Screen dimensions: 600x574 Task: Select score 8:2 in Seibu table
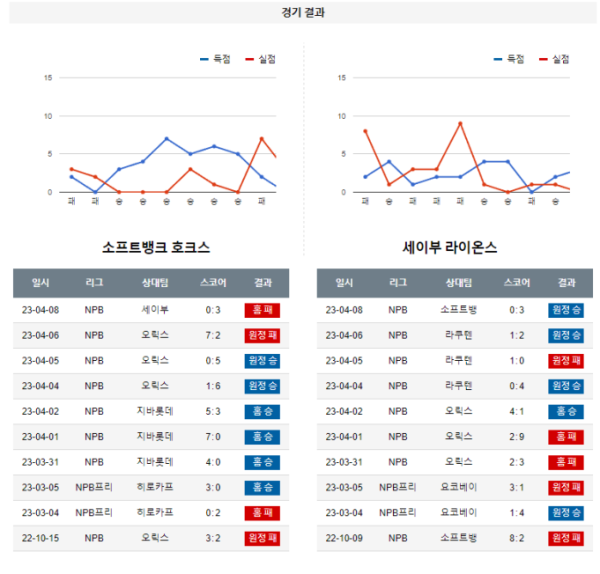(517, 538)
